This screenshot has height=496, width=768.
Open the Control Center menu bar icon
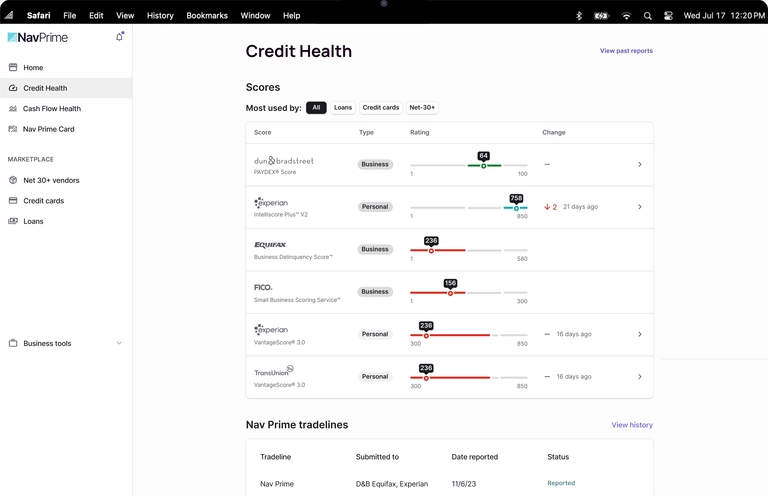668,16
